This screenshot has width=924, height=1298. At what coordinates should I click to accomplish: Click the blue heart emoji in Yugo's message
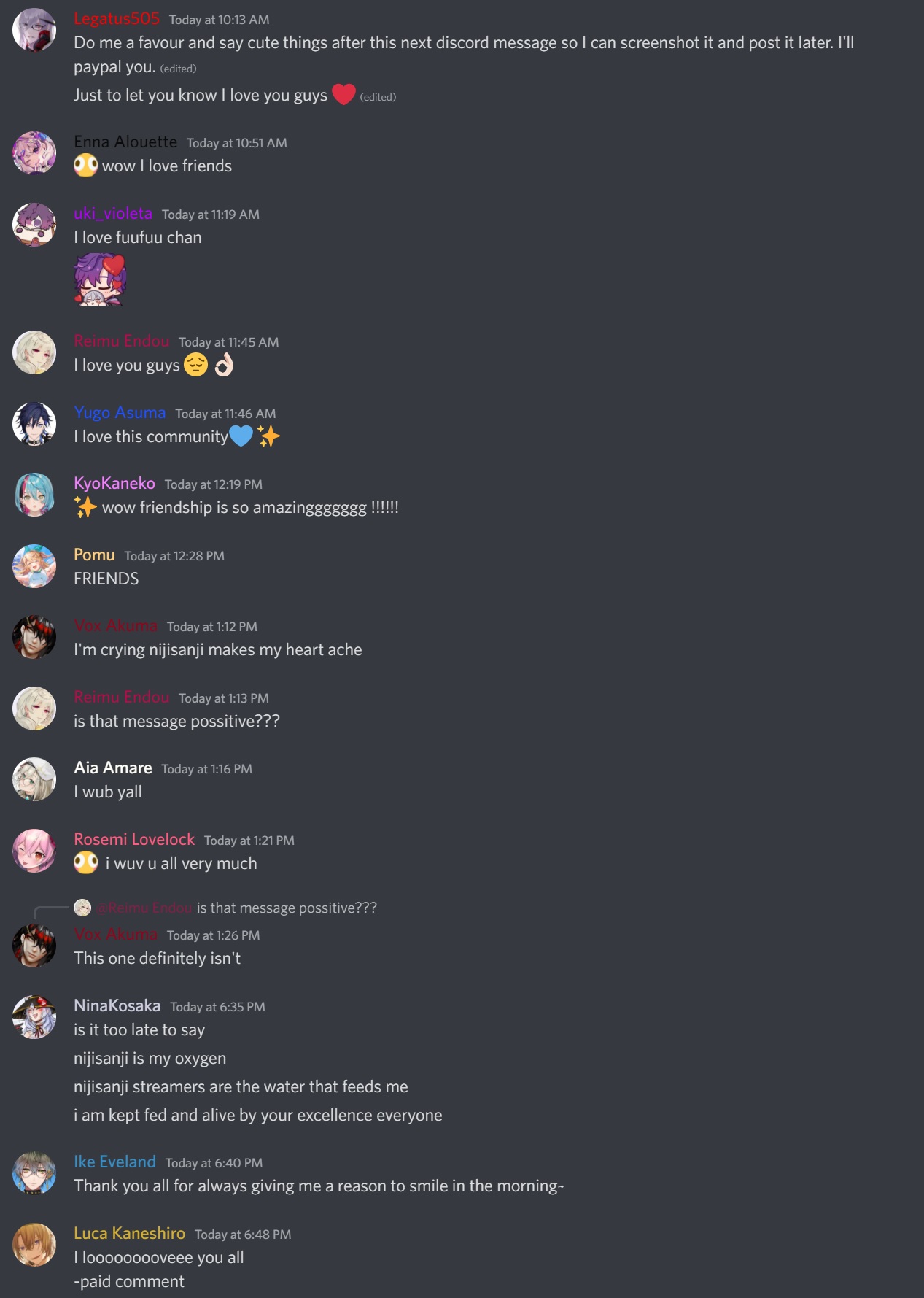(x=241, y=436)
